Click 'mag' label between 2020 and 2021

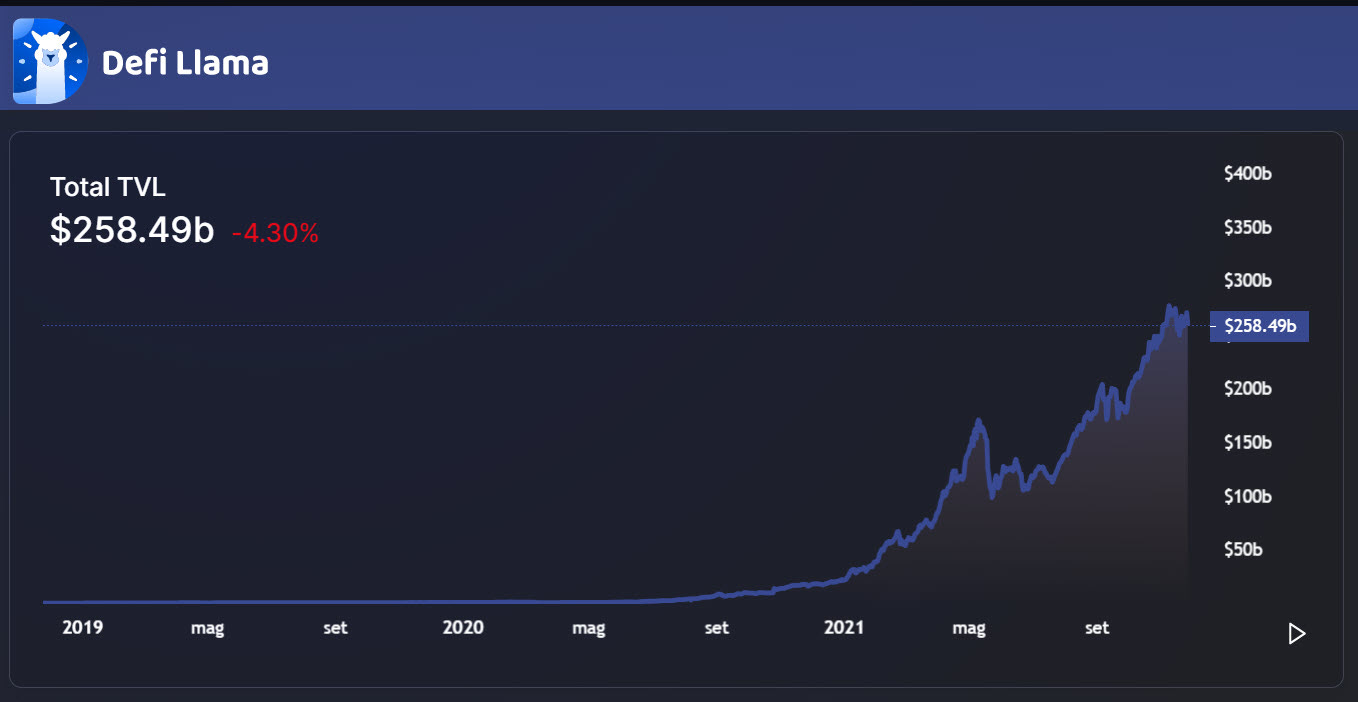(589, 629)
